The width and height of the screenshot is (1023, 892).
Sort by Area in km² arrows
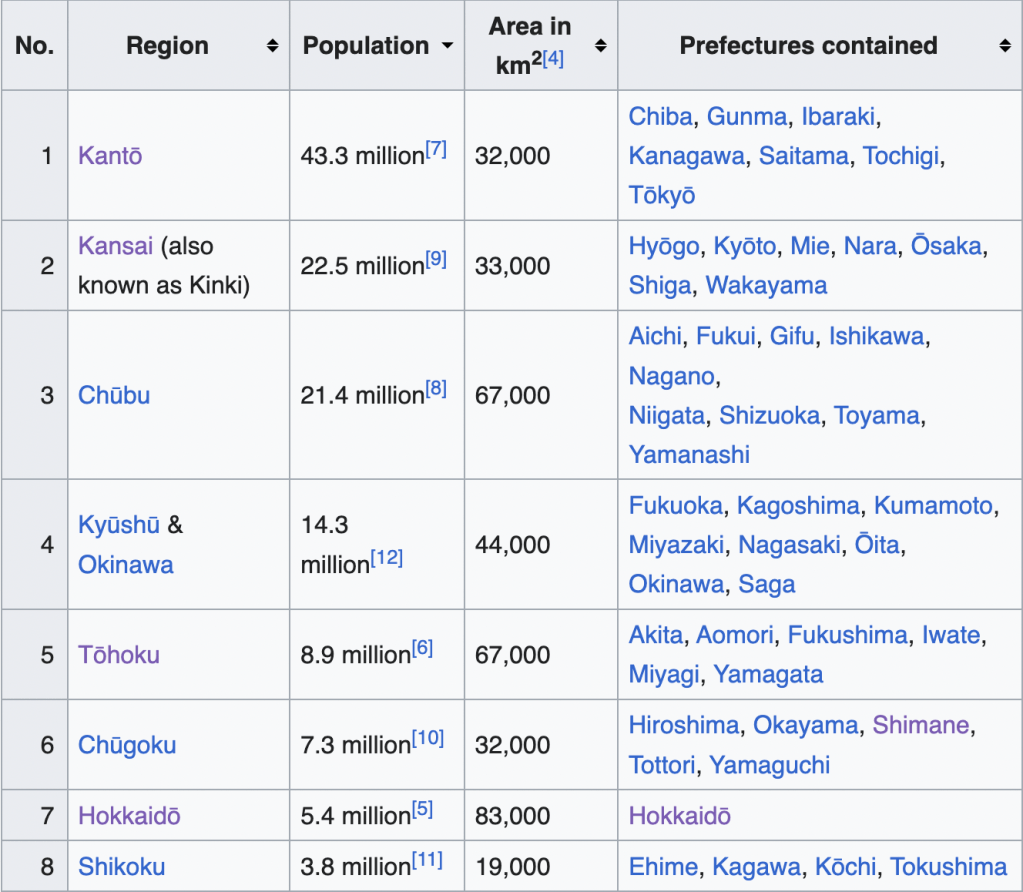[600, 46]
